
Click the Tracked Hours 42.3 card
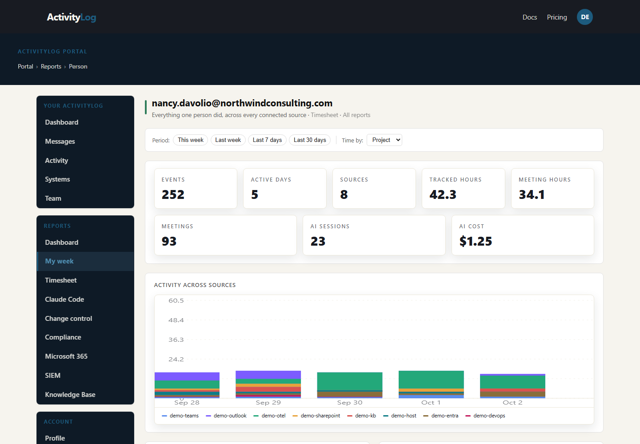[463, 189]
